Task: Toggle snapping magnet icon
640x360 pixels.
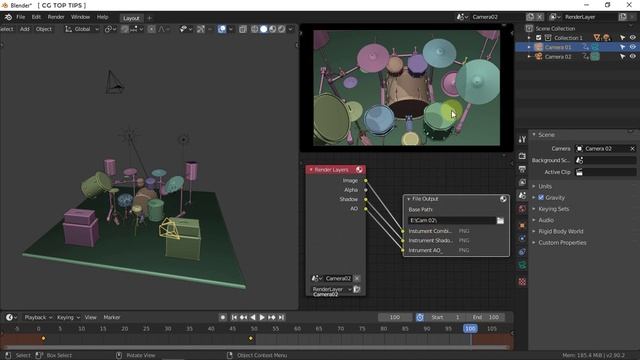Action: click(125, 29)
